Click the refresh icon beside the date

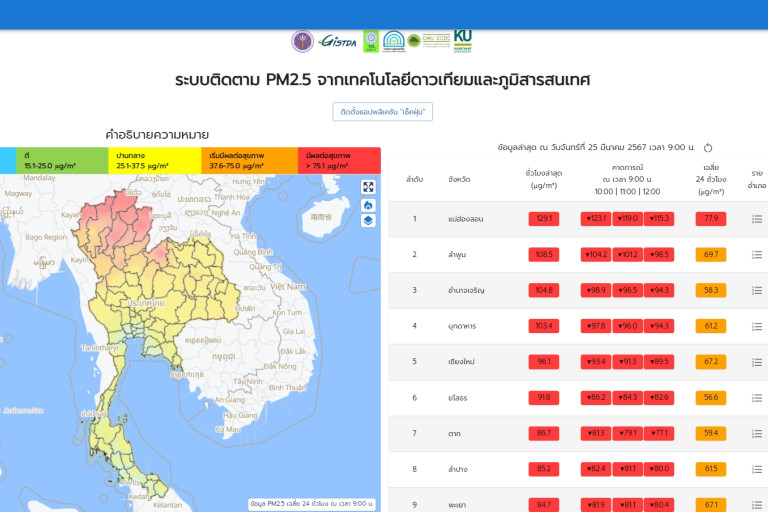708,147
